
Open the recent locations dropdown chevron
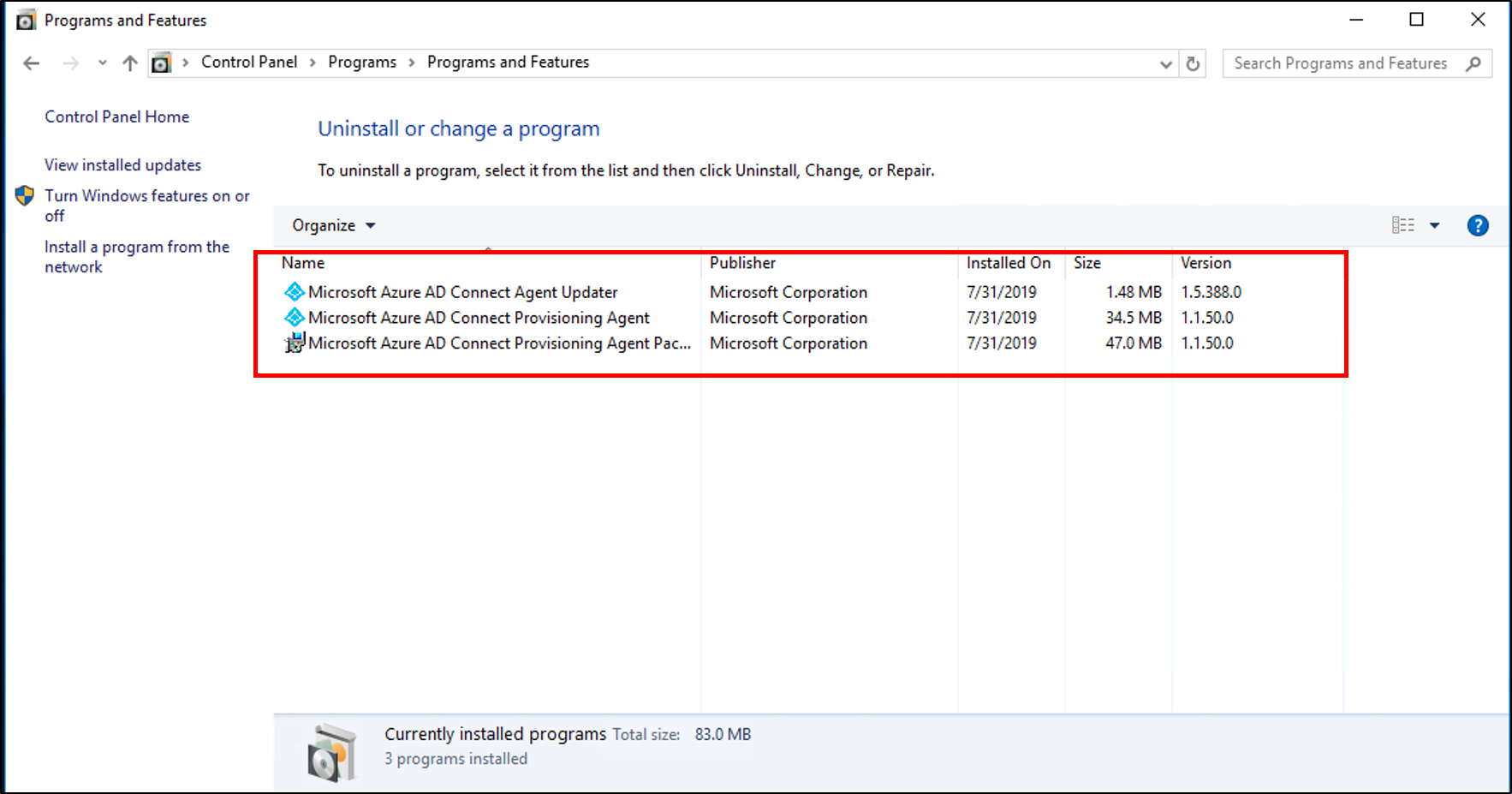click(103, 63)
